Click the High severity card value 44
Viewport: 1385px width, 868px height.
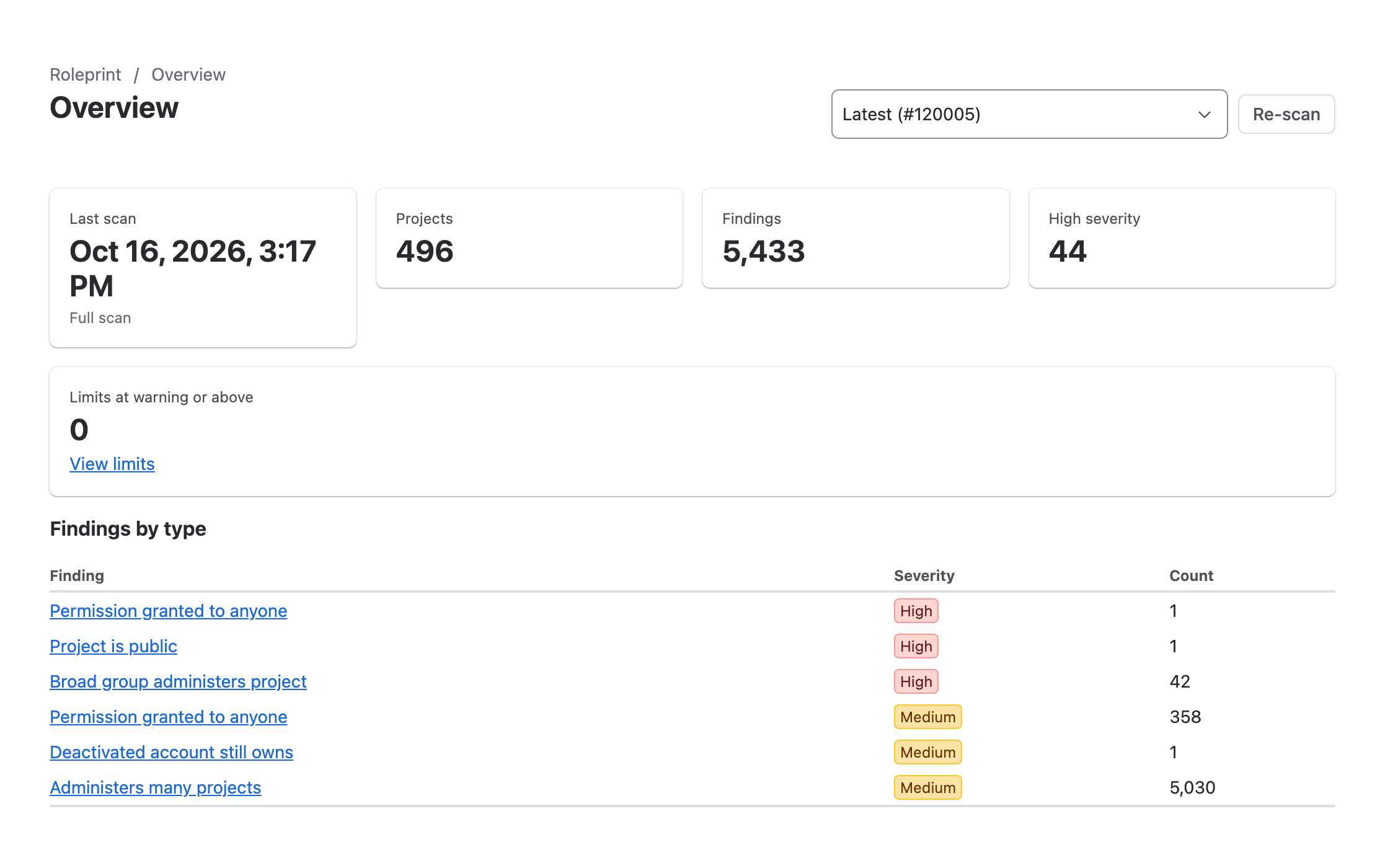[1068, 251]
